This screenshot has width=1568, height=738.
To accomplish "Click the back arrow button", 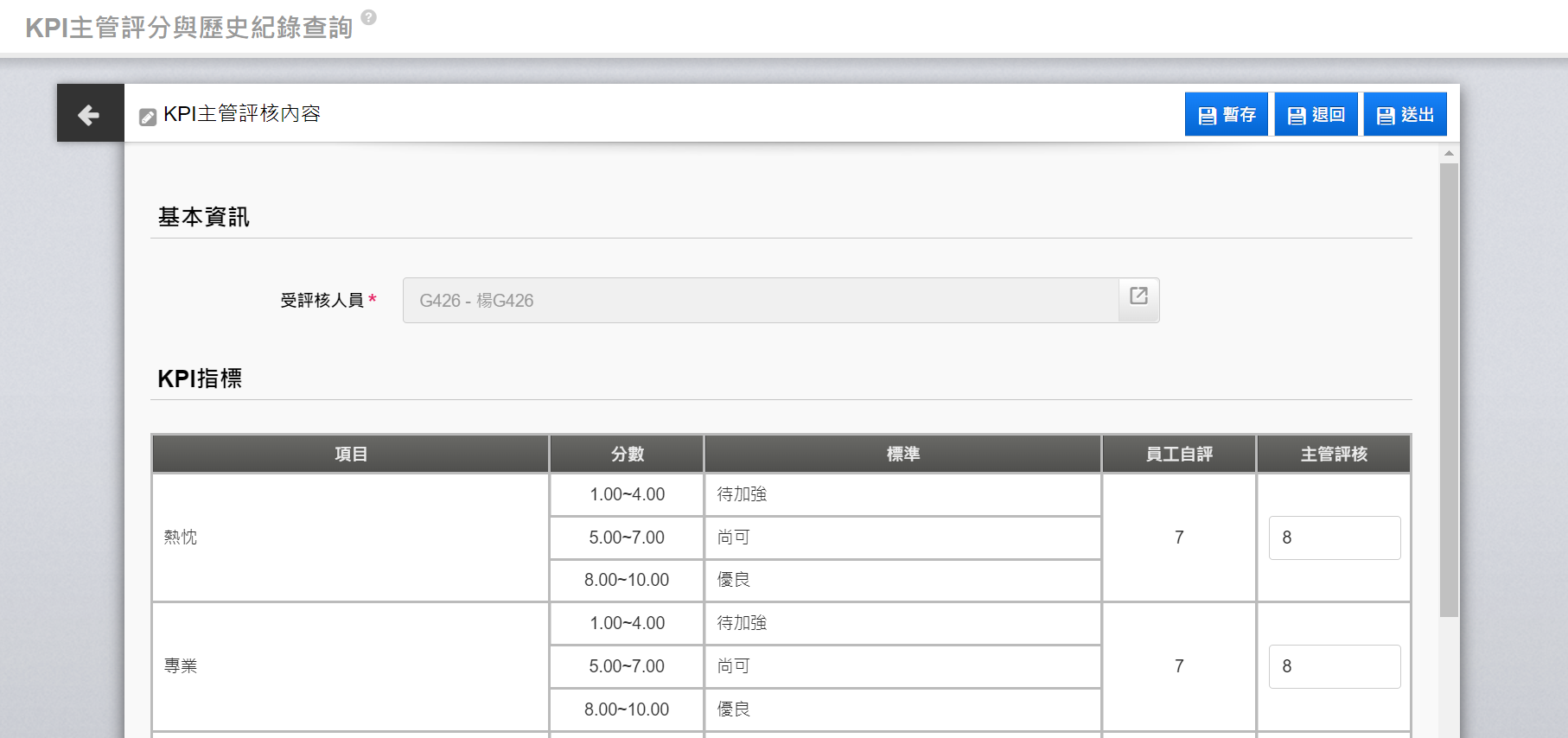I will click(x=90, y=113).
